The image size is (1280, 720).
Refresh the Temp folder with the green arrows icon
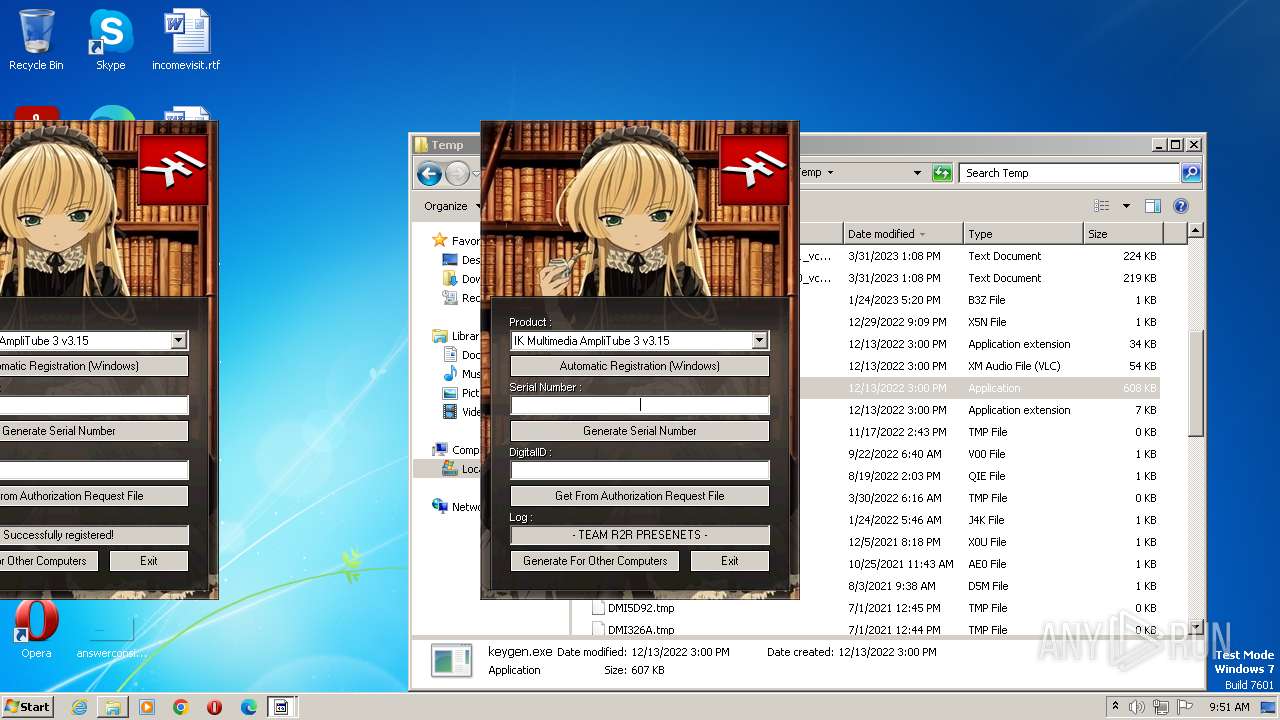coord(942,173)
